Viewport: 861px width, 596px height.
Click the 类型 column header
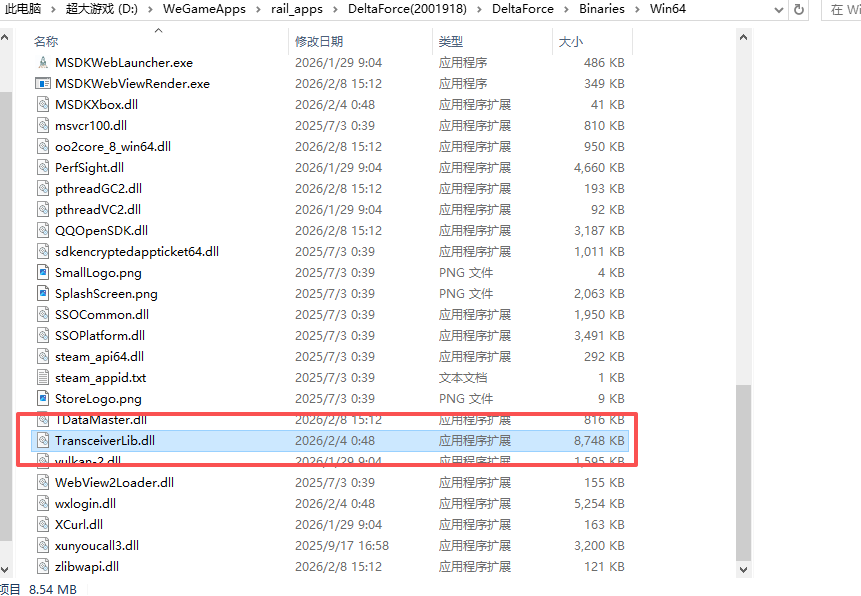click(x=451, y=41)
